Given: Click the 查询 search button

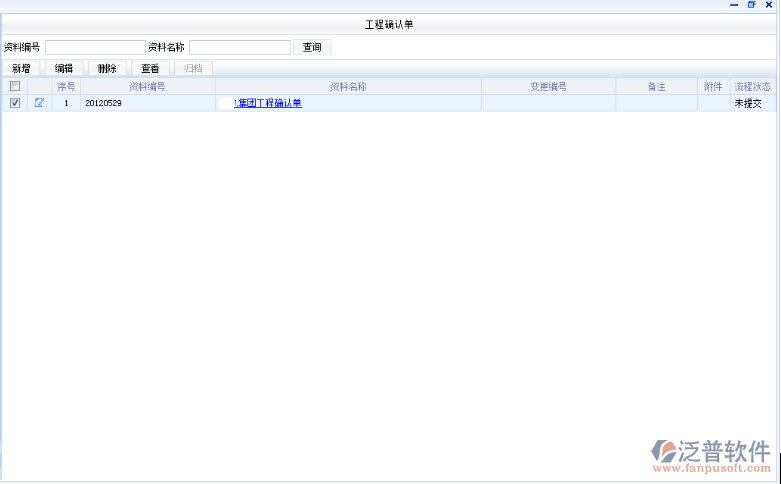Looking at the screenshot, I should [x=312, y=47].
